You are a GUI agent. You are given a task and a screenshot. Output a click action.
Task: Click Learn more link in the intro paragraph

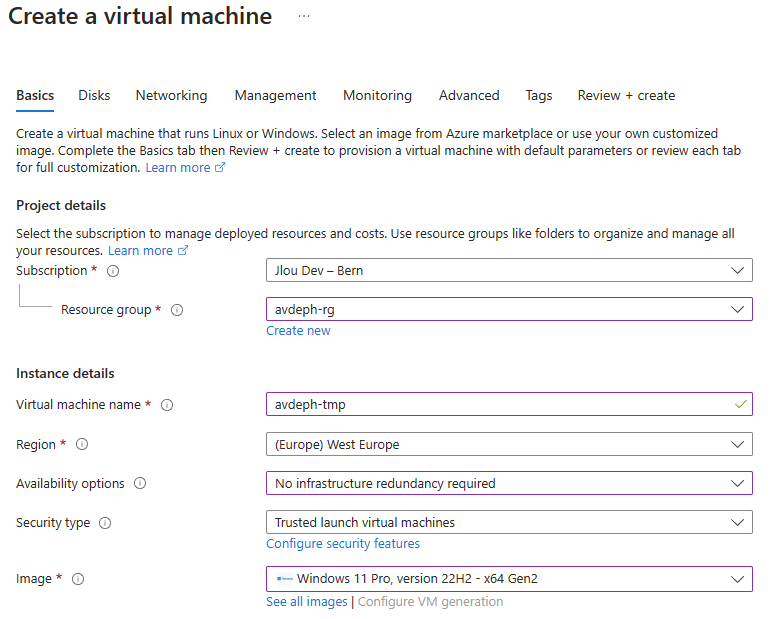[x=178, y=168]
